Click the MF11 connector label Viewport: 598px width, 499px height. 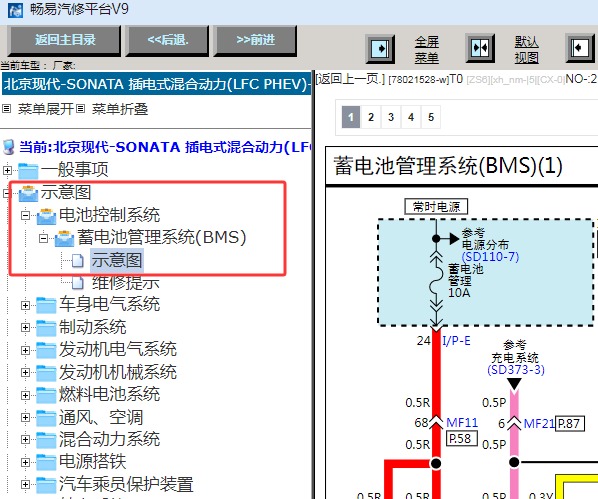click(x=462, y=423)
